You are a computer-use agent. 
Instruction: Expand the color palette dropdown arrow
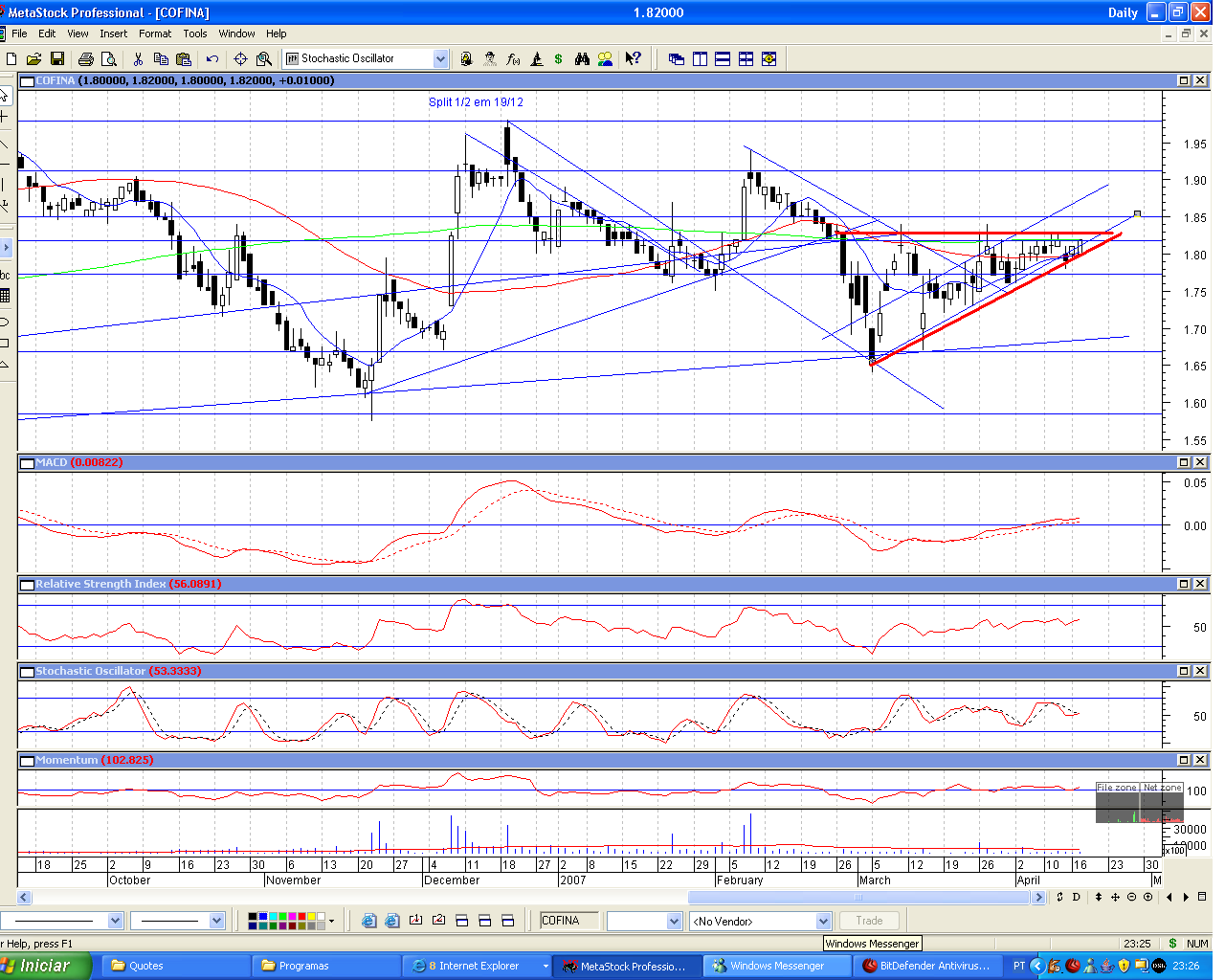tap(331, 921)
